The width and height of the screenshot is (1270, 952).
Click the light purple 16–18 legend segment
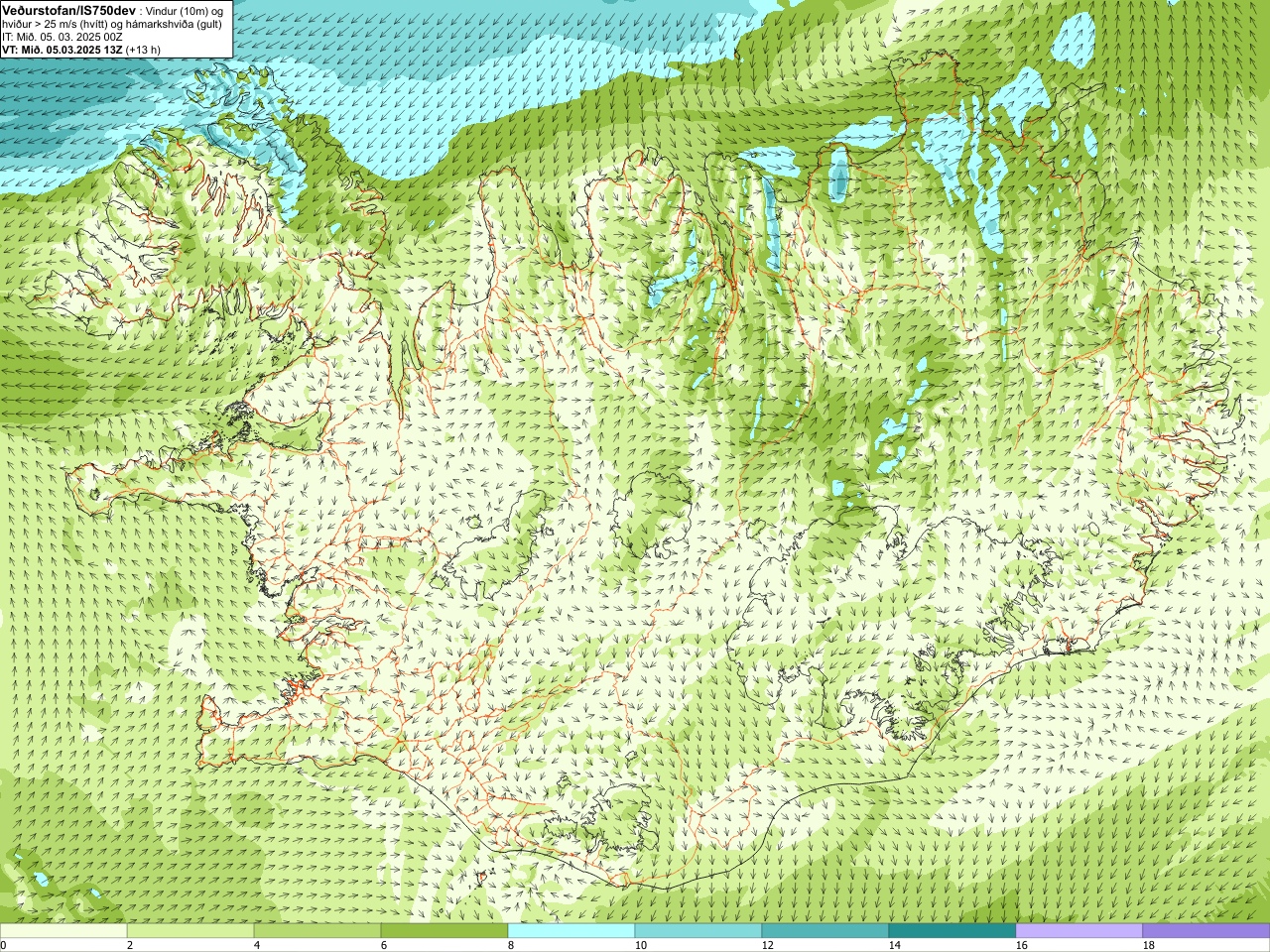click(1079, 931)
